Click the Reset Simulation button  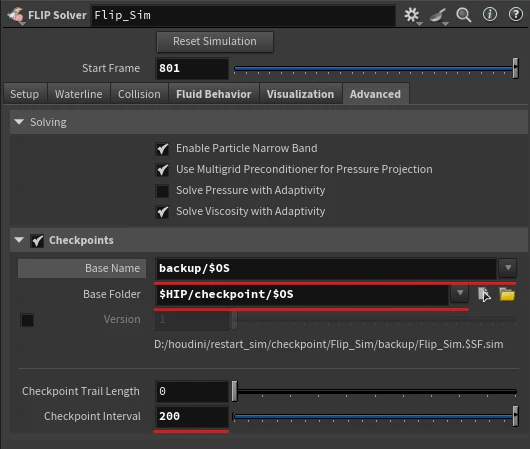pyautogui.click(x=215, y=42)
